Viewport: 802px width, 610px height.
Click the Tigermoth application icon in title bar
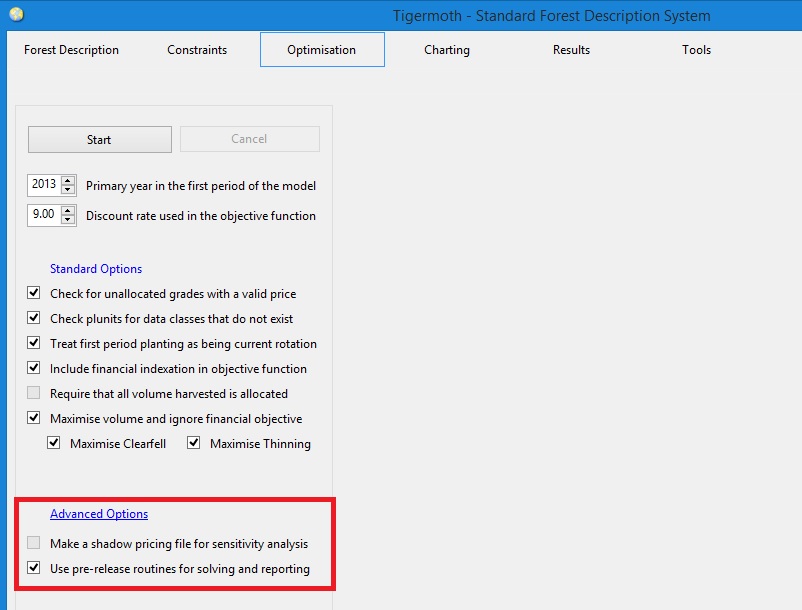16,14
